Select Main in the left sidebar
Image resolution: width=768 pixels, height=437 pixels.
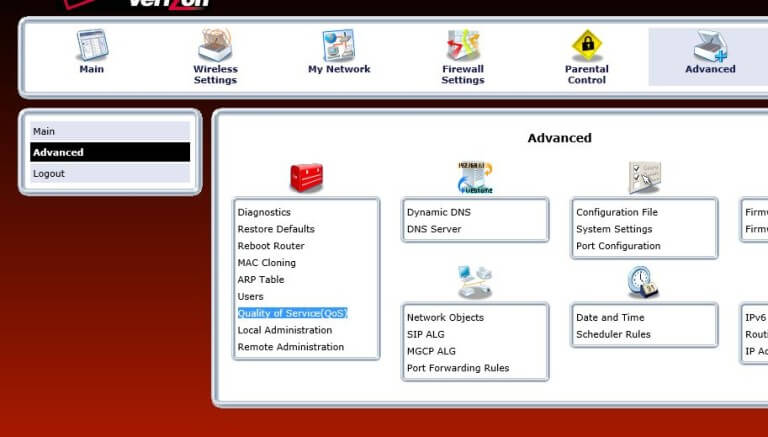point(110,131)
